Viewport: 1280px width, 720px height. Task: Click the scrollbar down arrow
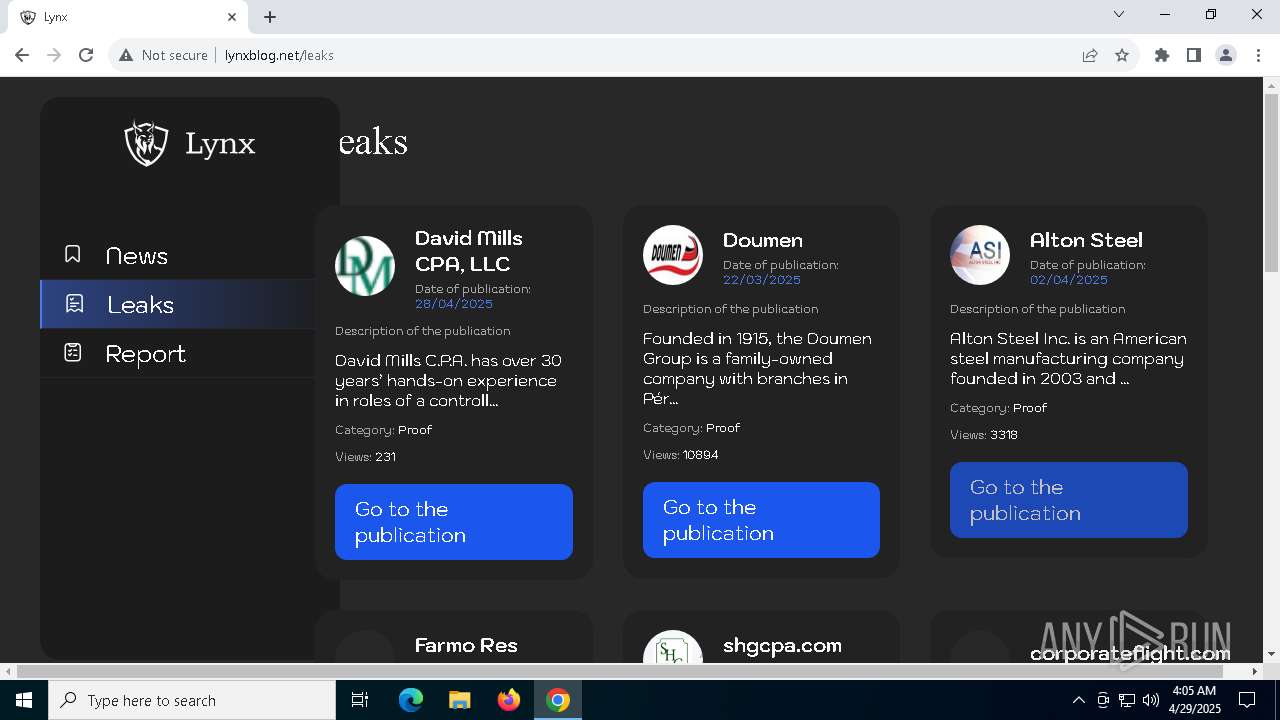pyautogui.click(x=1272, y=655)
